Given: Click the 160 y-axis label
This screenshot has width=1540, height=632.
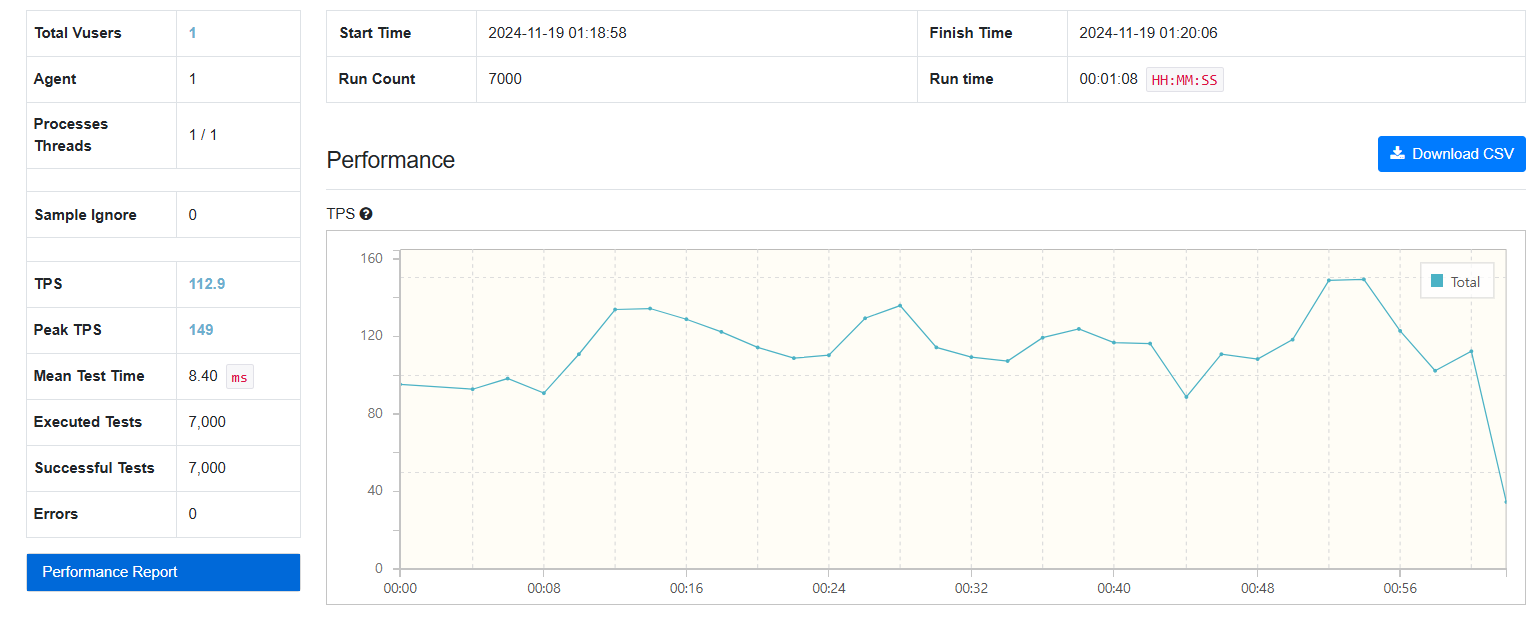Looking at the screenshot, I should (372, 258).
